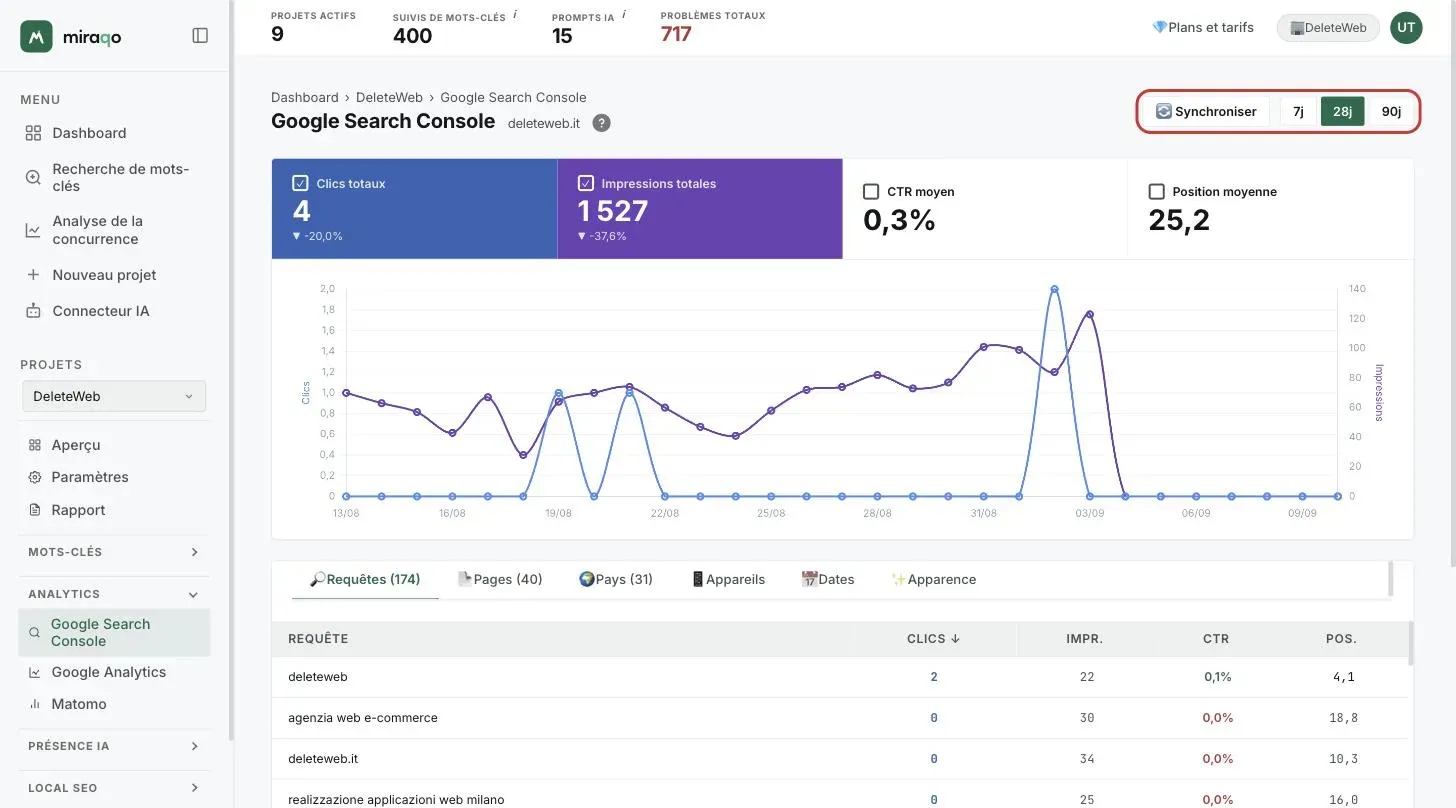Click the keyword research magnifier icon
Image resolution: width=1456 pixels, height=808 pixels.
click(33, 177)
